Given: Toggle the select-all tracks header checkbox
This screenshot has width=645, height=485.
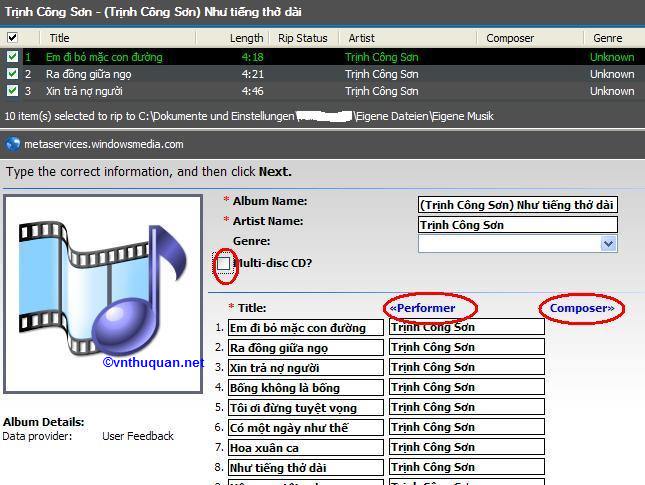Looking at the screenshot, I should pos(12,38).
